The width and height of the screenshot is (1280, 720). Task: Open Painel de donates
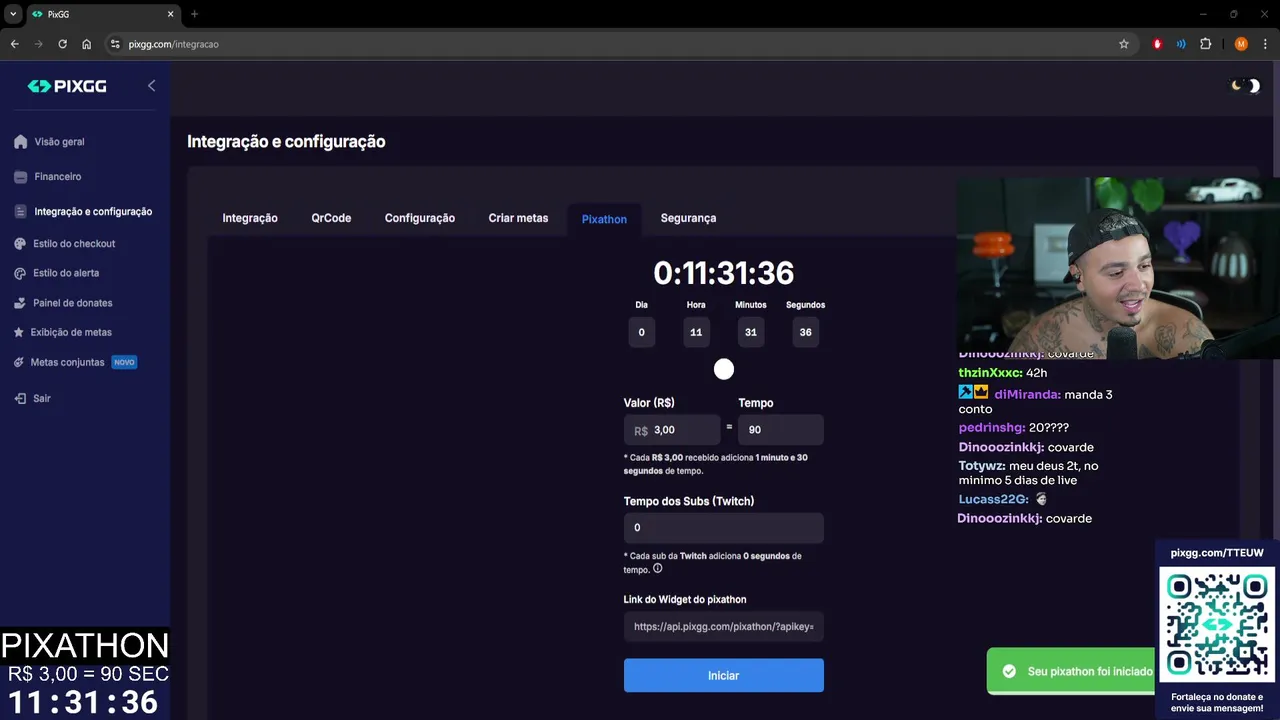click(72, 303)
